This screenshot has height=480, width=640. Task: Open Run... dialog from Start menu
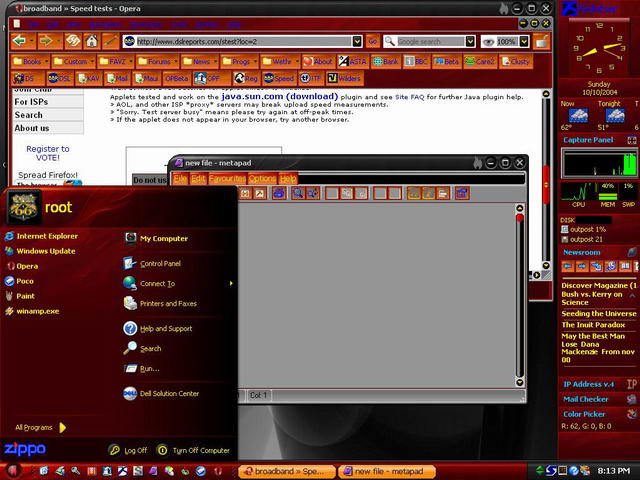coord(142,369)
